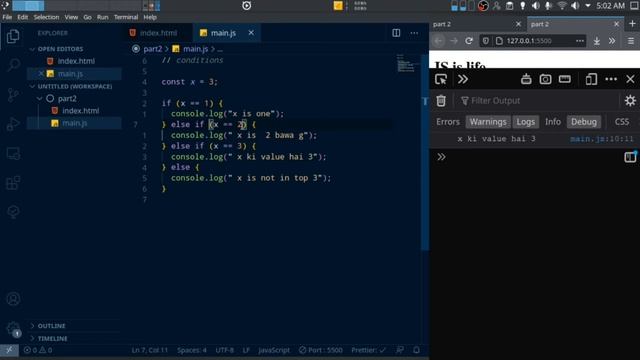Screen dimensions: 640x360
Task: Open the Selection menu
Action: [x=46, y=17]
